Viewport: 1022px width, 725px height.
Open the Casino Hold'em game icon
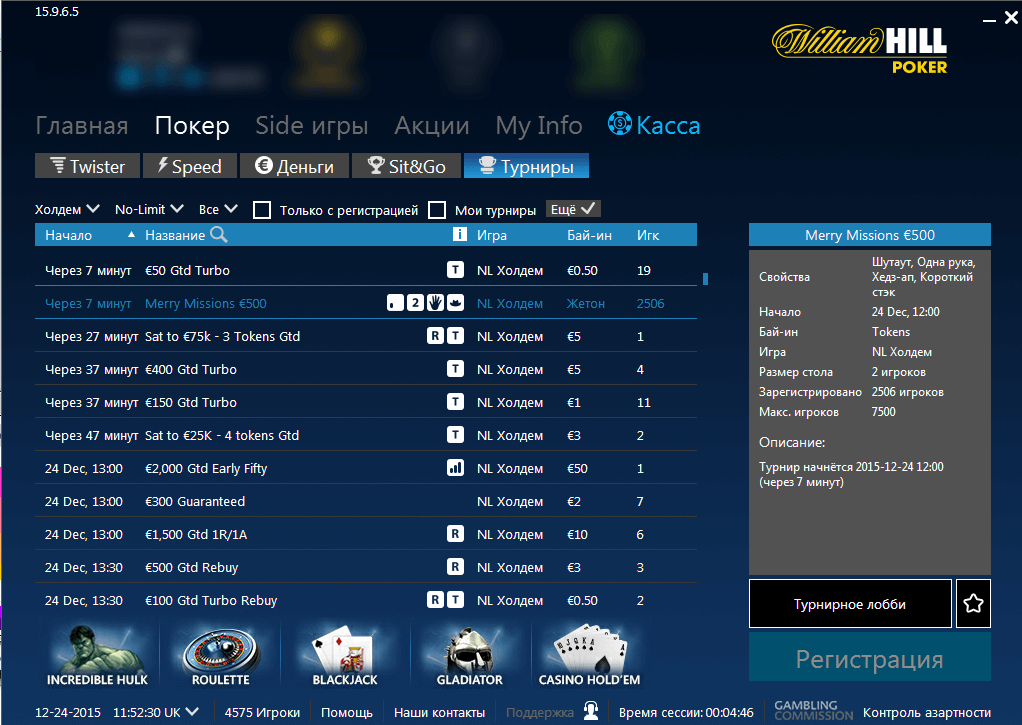click(589, 654)
